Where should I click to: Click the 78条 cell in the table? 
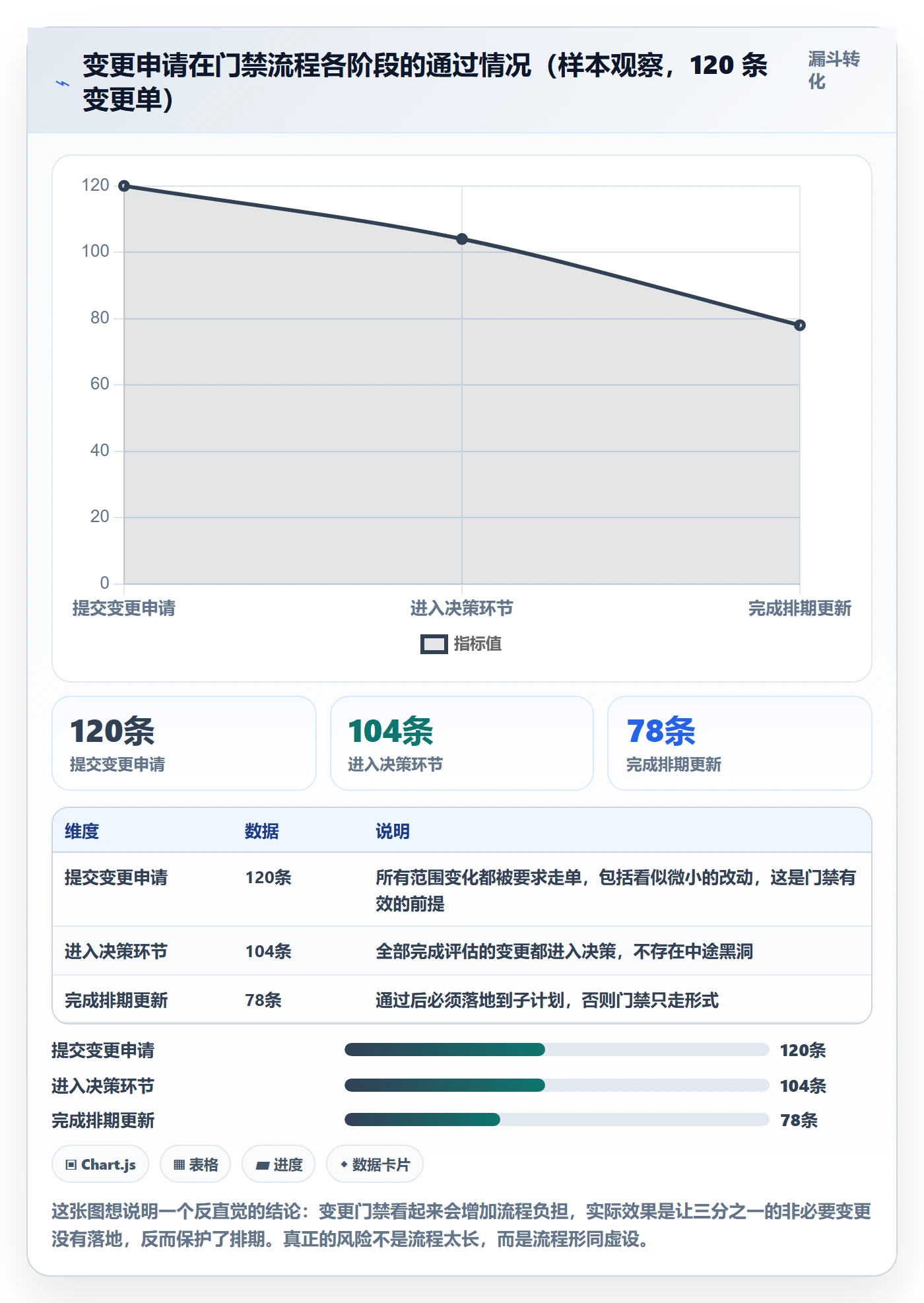point(263,1000)
